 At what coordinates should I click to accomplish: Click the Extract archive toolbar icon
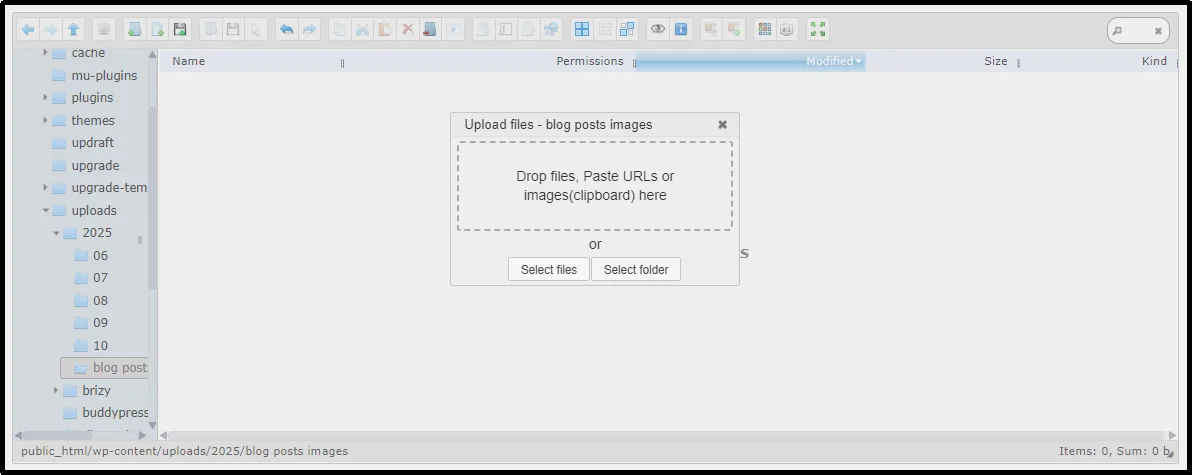coord(711,30)
